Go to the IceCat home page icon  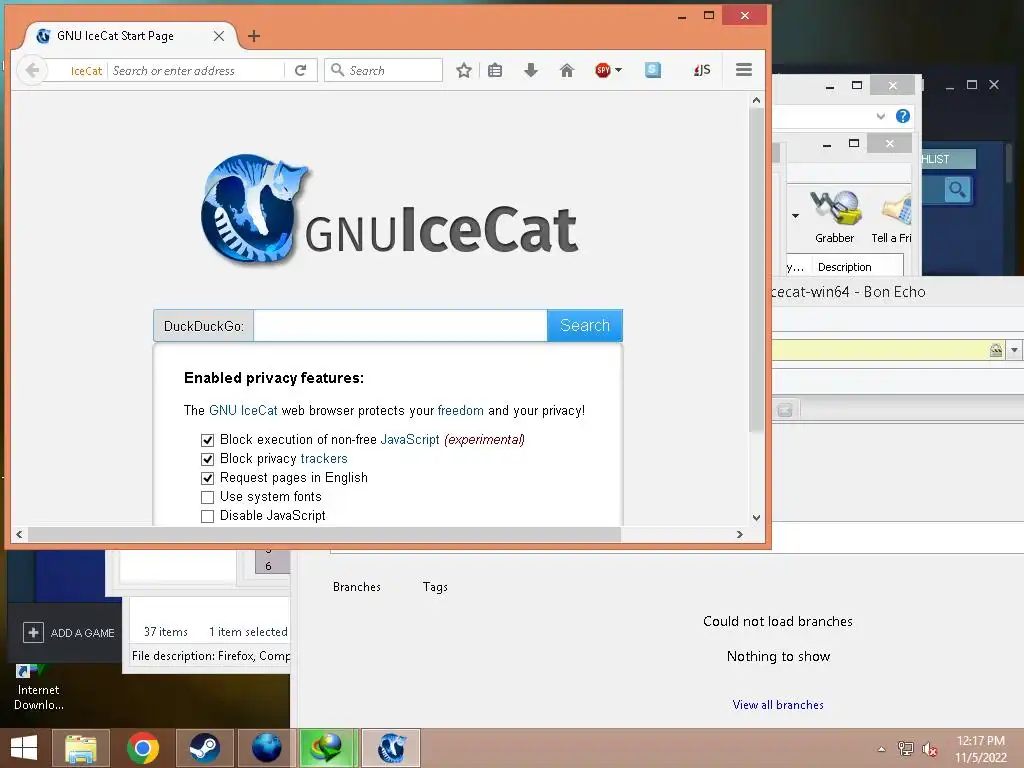[567, 70]
